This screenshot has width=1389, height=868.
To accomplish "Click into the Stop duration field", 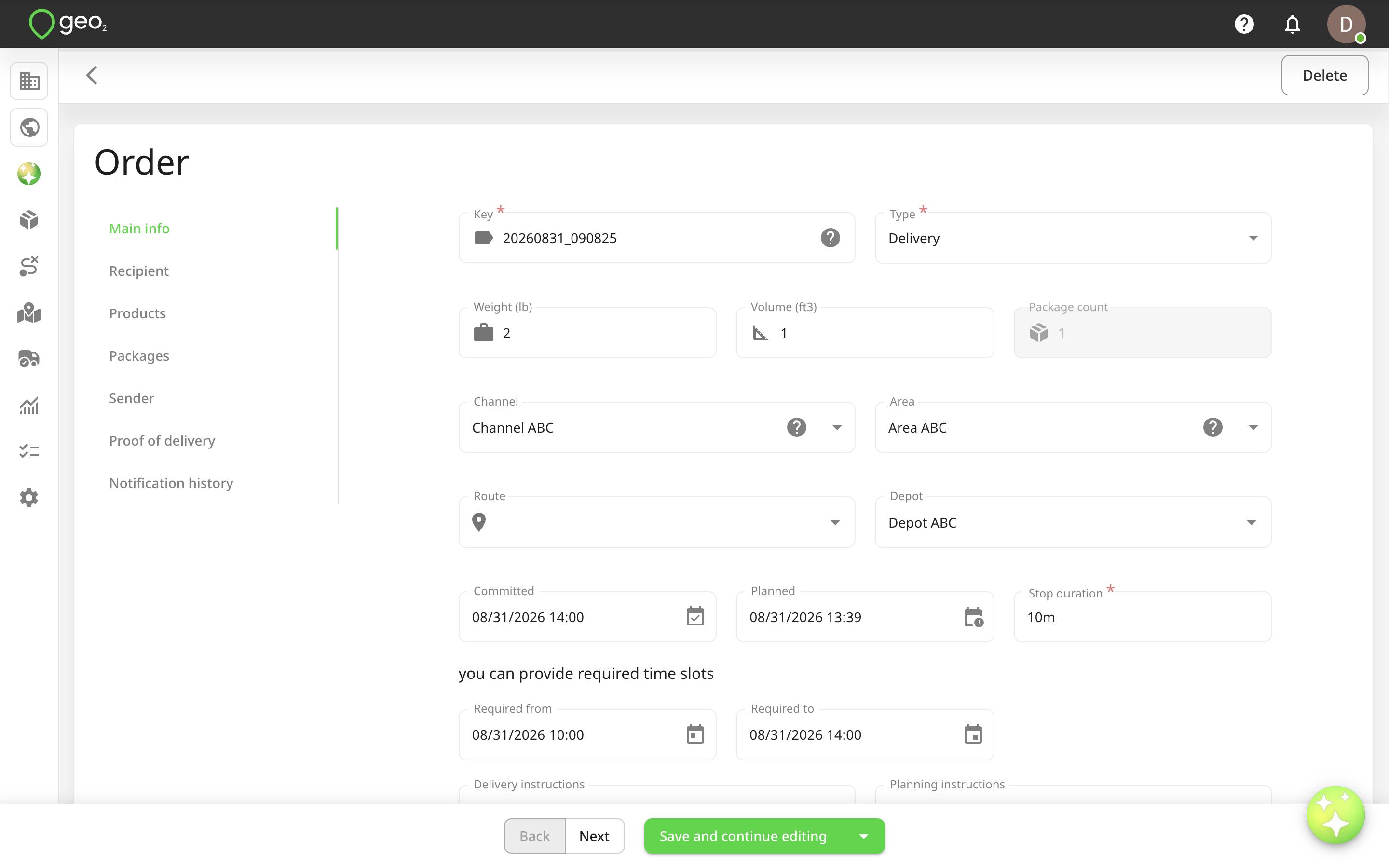I will [1142, 617].
